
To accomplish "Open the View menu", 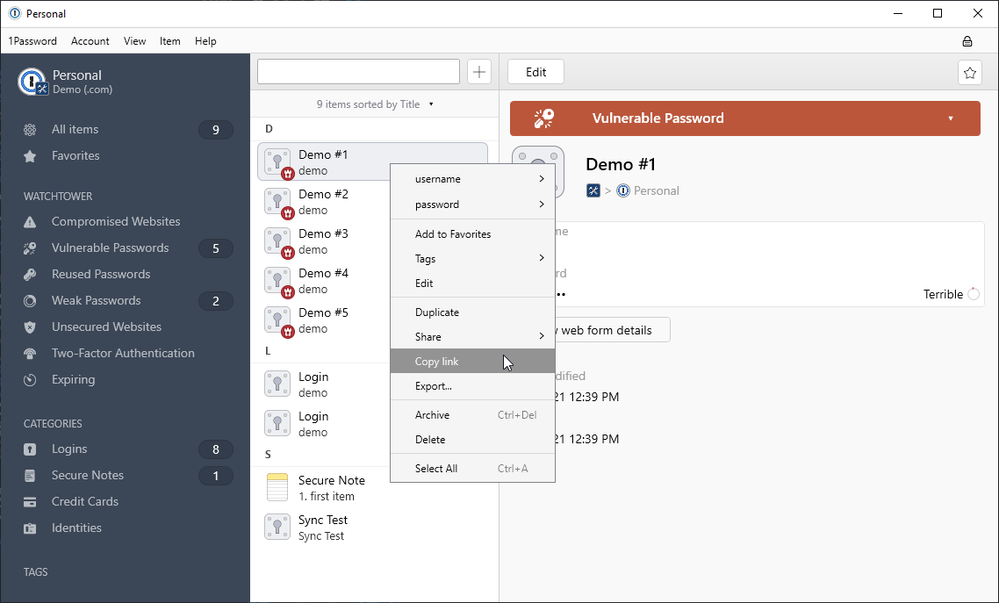I will coord(134,41).
